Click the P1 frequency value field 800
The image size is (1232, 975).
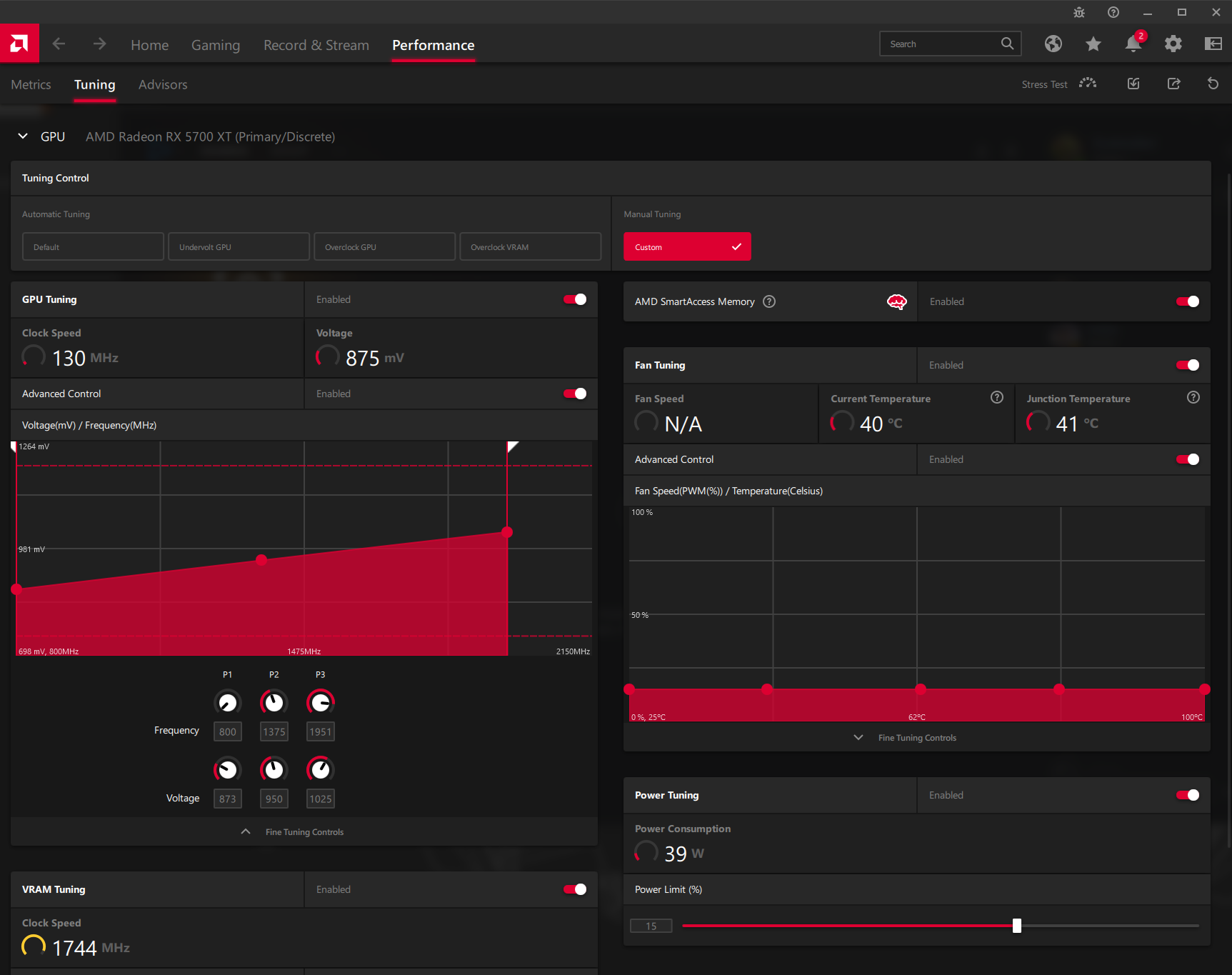click(x=228, y=731)
